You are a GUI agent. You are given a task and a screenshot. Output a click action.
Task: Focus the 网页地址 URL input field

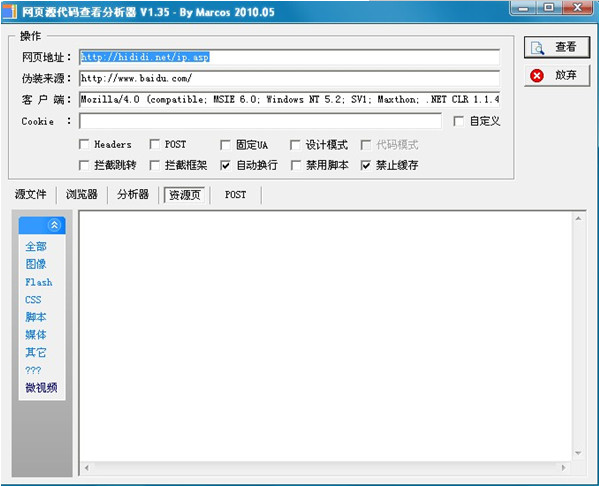point(289,57)
